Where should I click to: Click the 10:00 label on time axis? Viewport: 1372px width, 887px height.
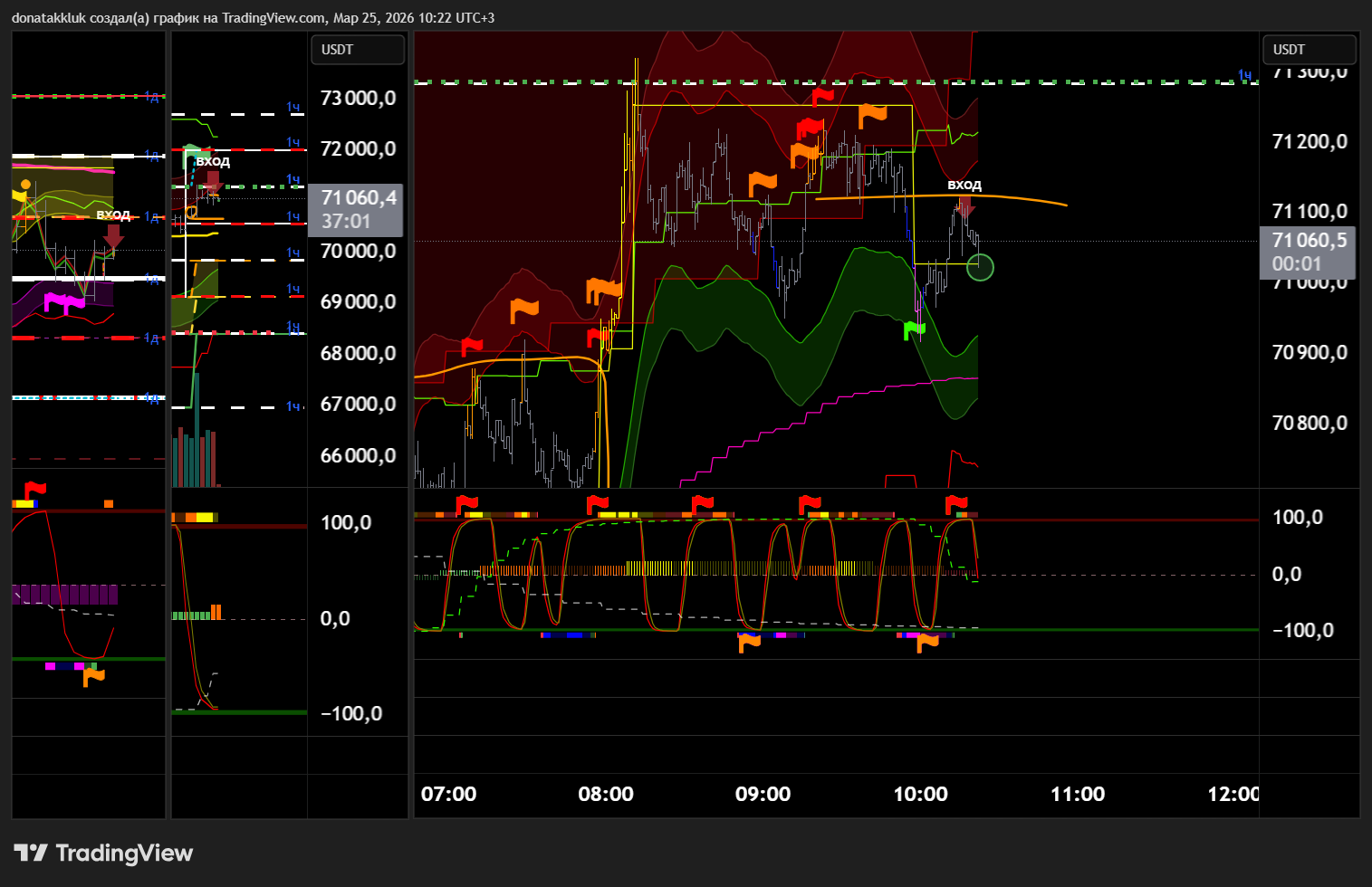(920, 794)
